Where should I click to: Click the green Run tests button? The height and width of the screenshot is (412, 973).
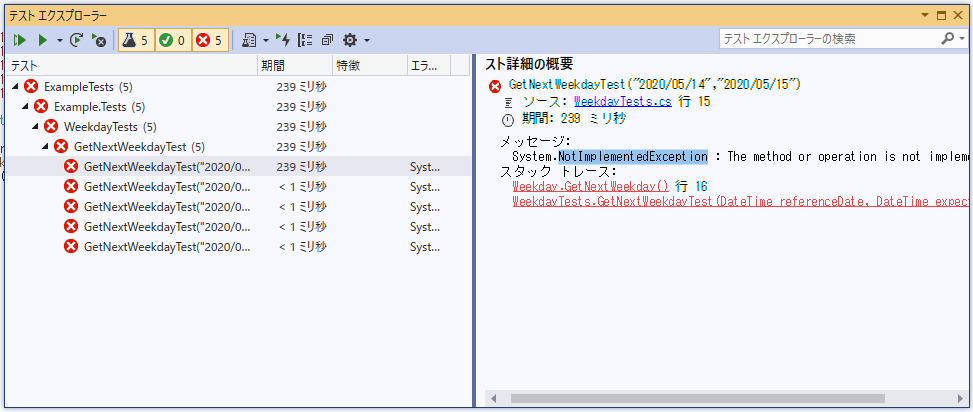[43, 40]
